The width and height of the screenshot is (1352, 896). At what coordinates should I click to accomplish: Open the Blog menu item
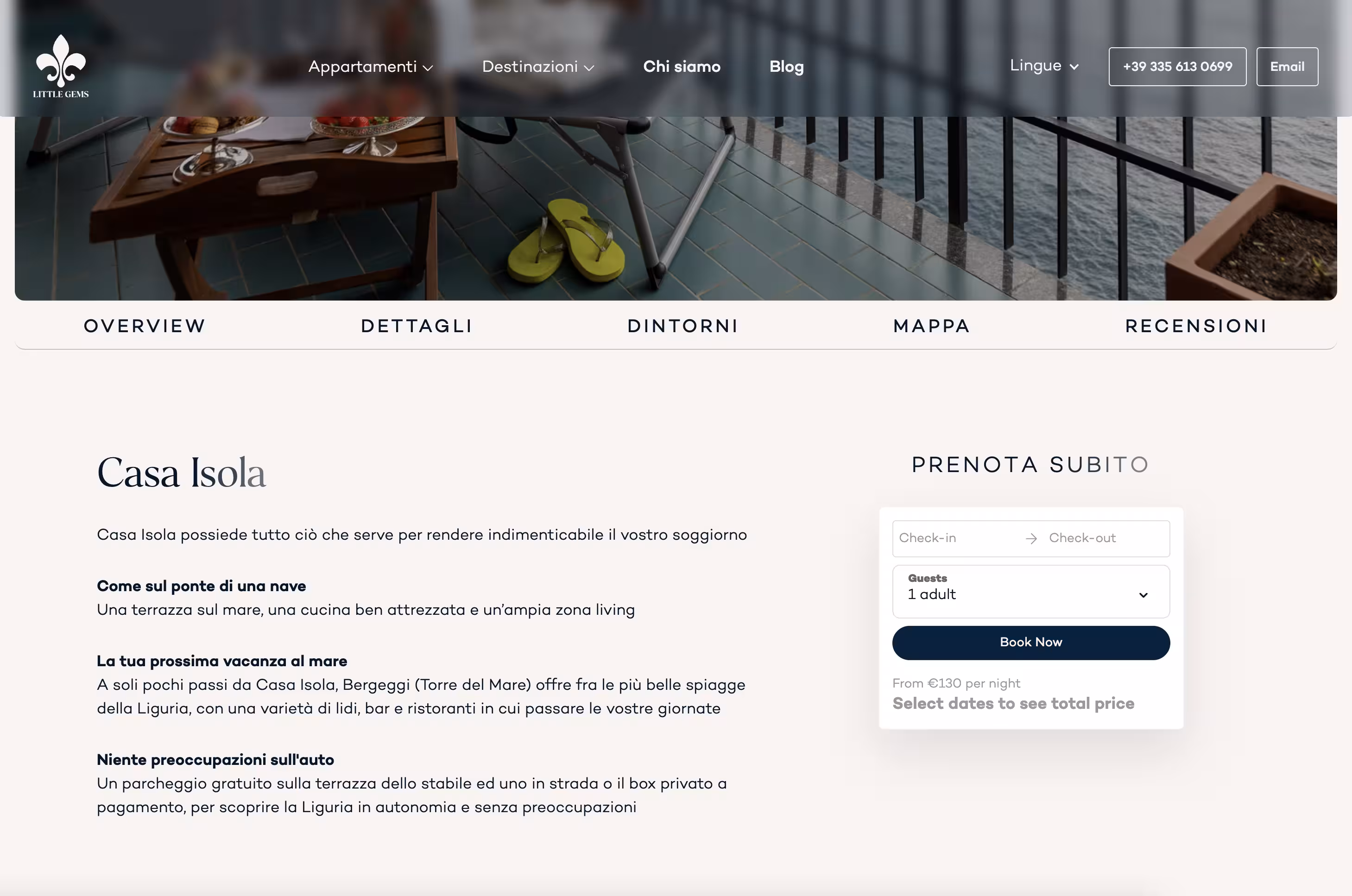point(786,67)
